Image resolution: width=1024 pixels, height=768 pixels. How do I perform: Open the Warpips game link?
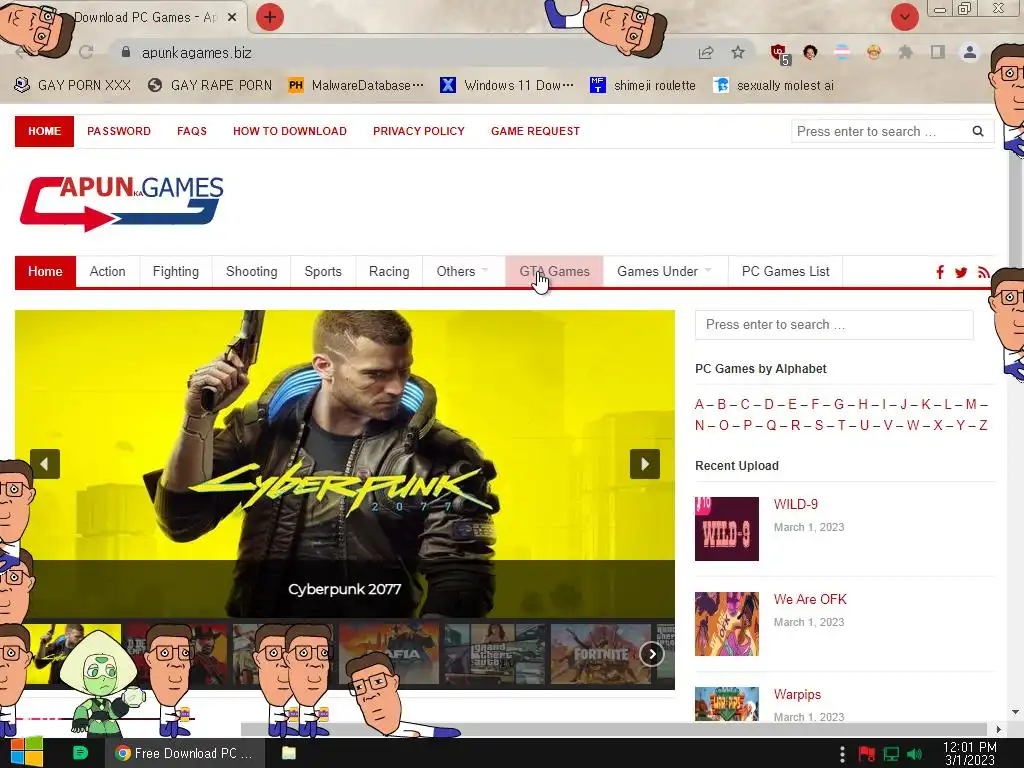pos(797,695)
